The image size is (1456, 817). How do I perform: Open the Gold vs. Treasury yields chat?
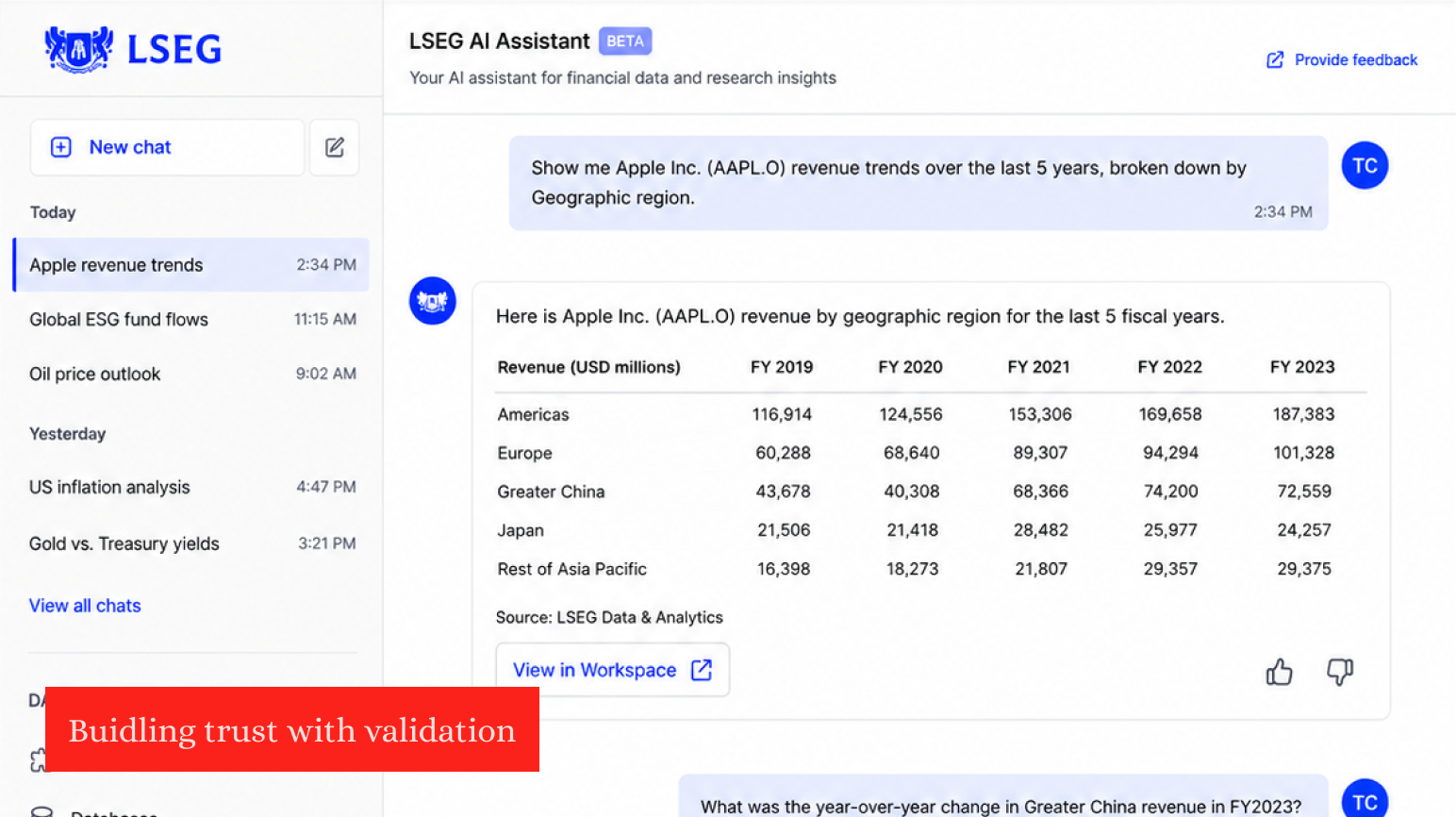pos(191,543)
